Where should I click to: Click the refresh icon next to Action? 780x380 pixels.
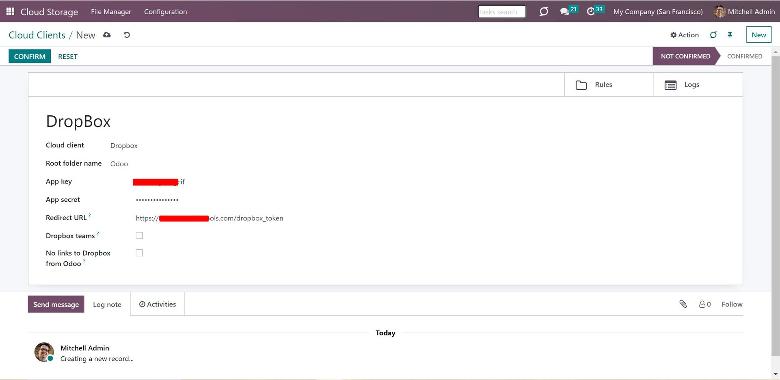[x=713, y=35]
